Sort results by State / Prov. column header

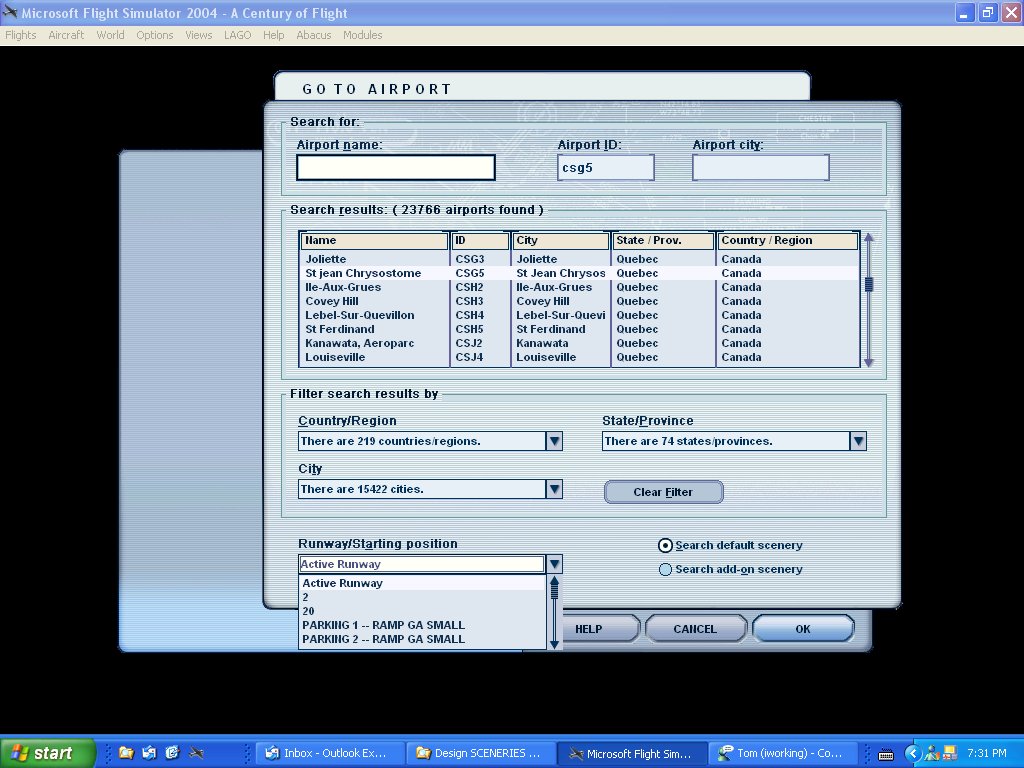[663, 240]
